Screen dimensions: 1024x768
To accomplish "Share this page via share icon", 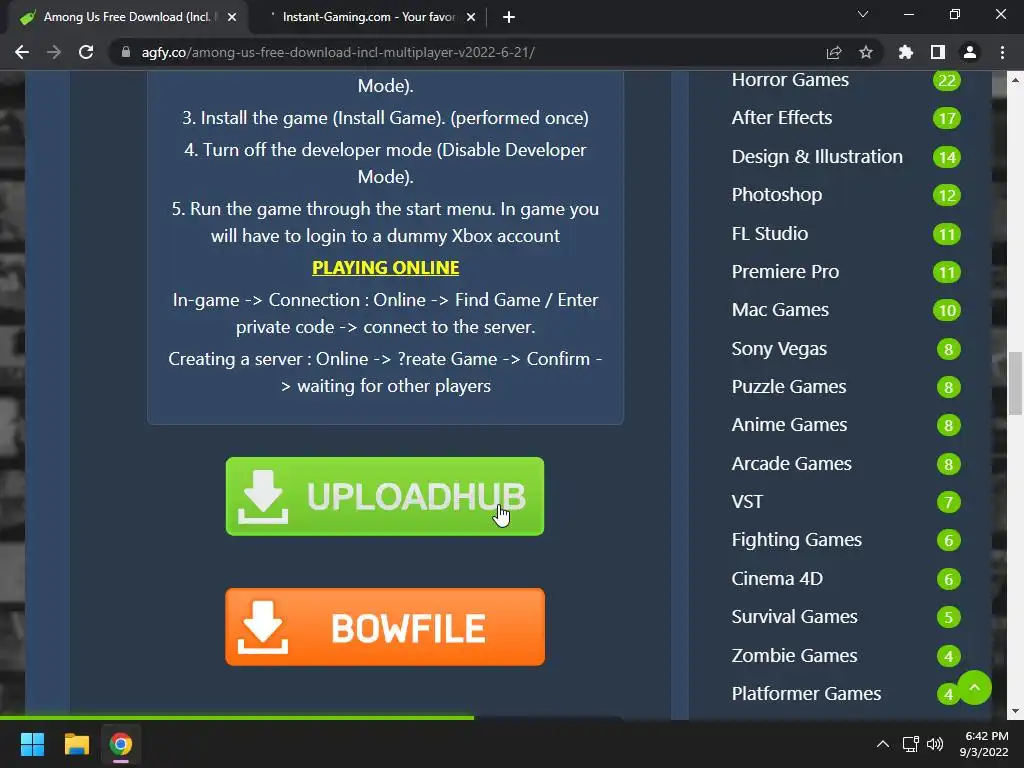I will (x=833, y=52).
